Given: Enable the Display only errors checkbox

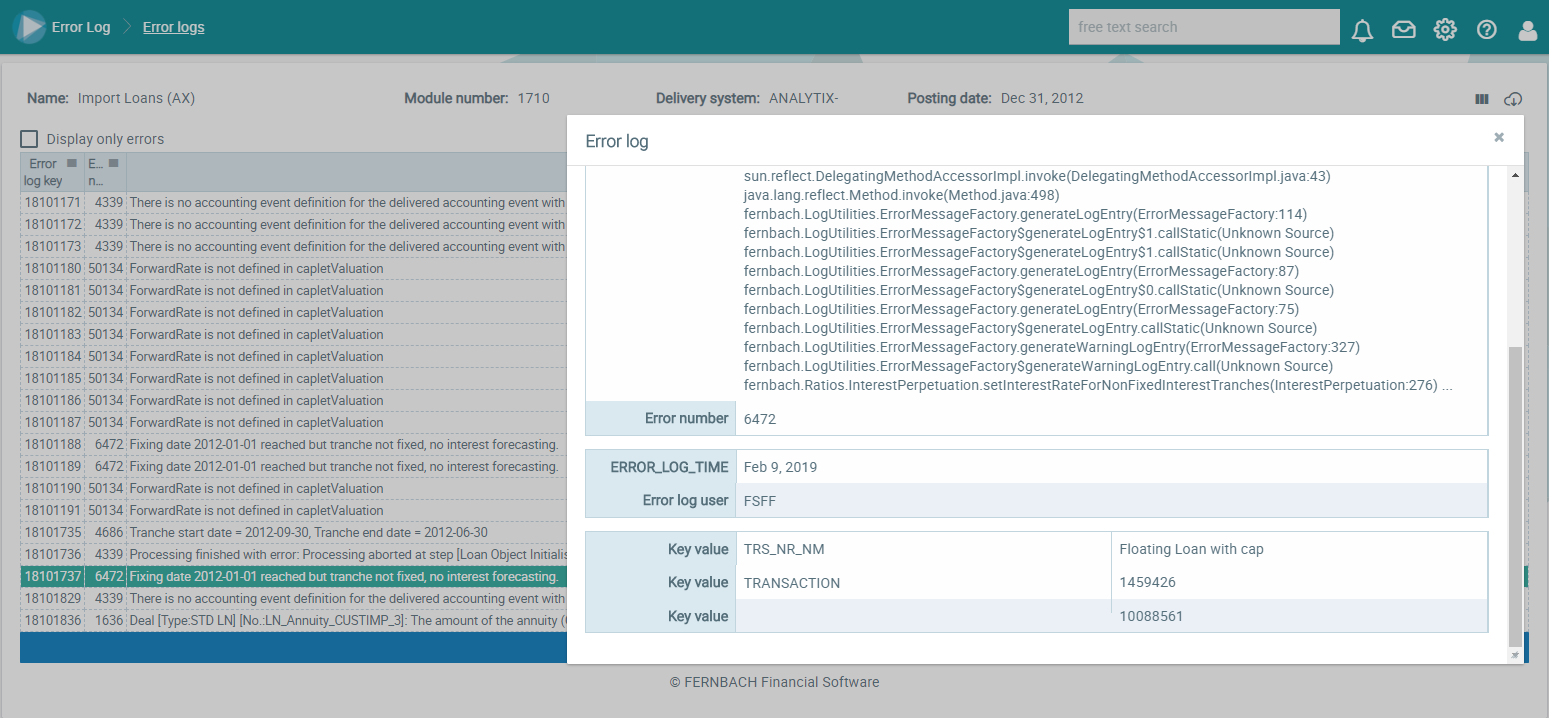Looking at the screenshot, I should tap(30, 139).
